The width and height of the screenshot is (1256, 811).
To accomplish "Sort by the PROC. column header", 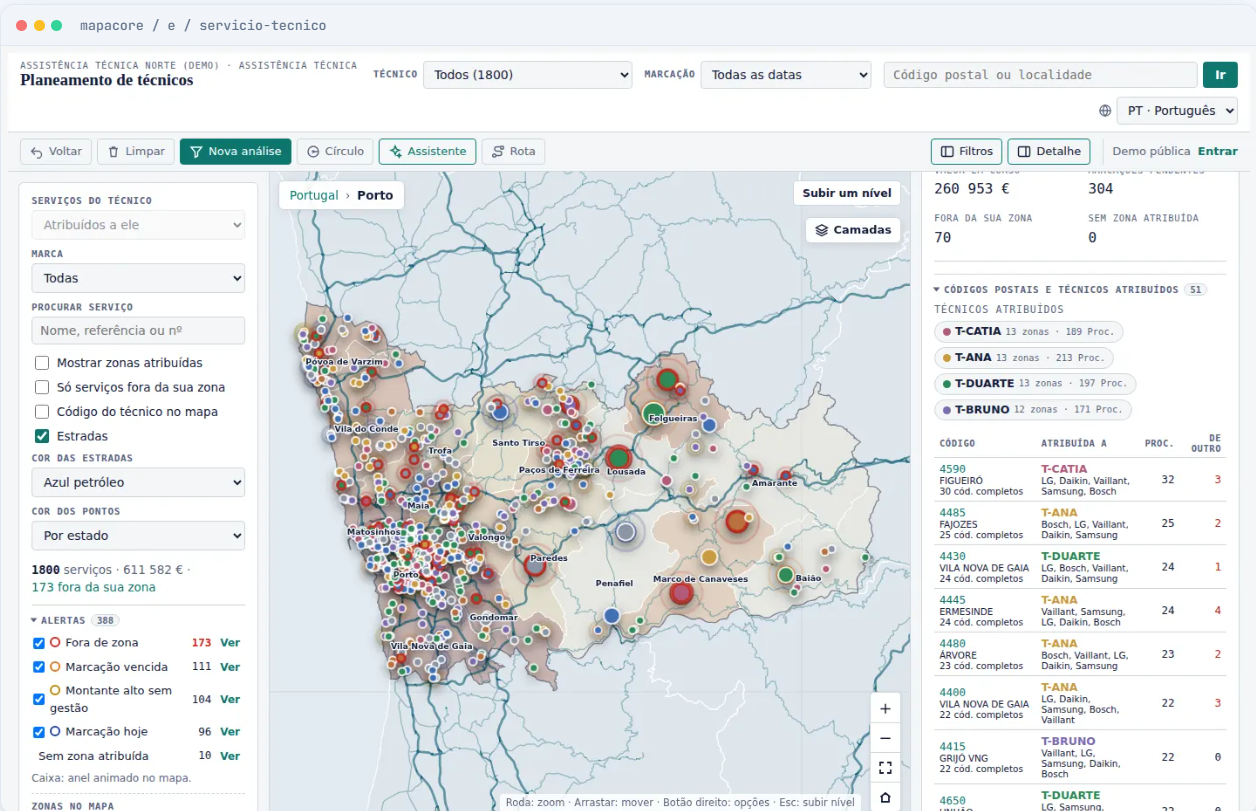I will tap(1159, 443).
